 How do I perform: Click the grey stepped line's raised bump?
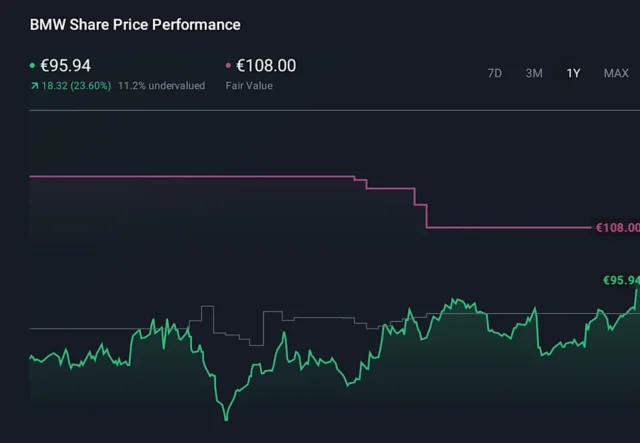coord(208,312)
